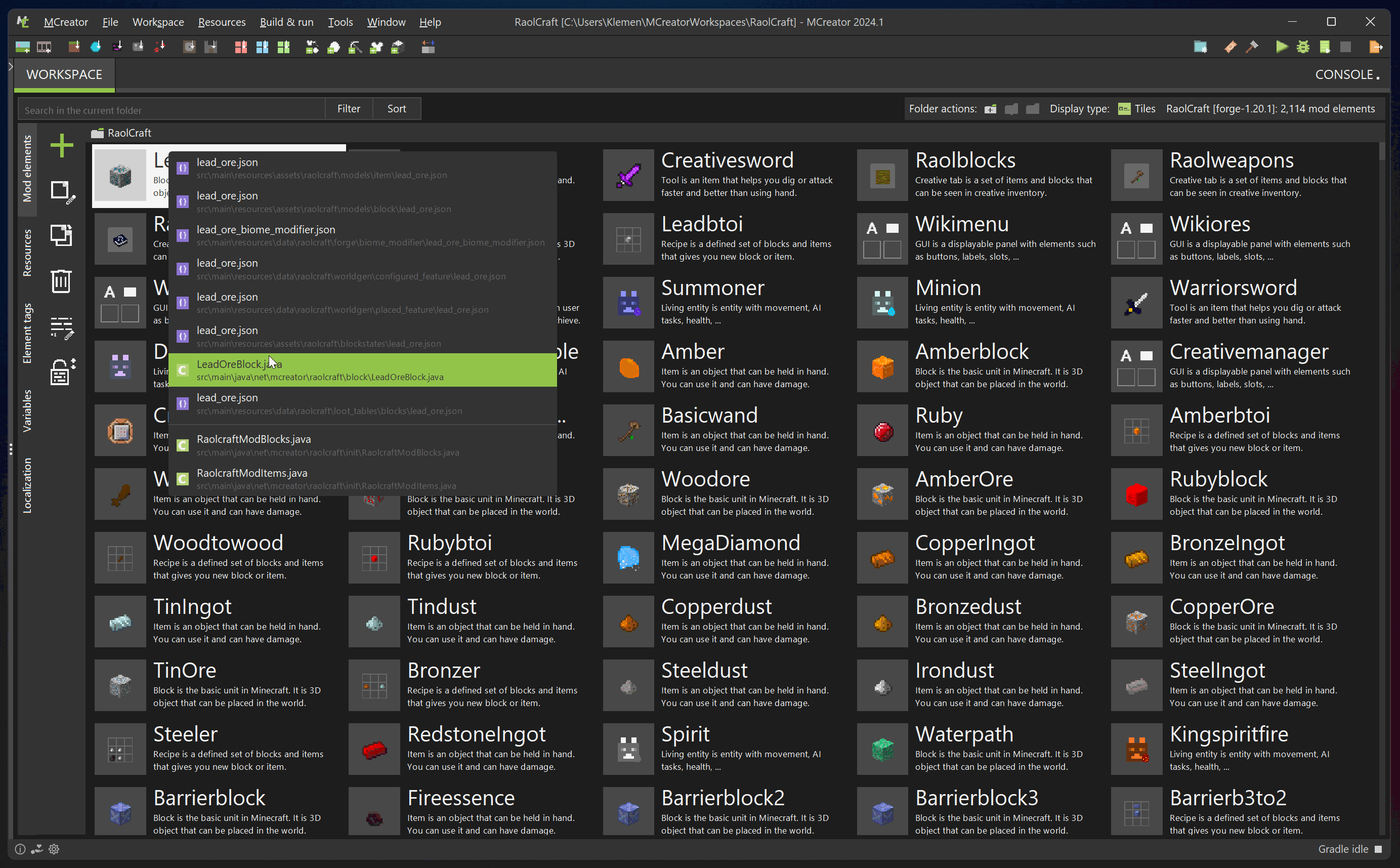Run client with the green play button

click(x=1281, y=47)
